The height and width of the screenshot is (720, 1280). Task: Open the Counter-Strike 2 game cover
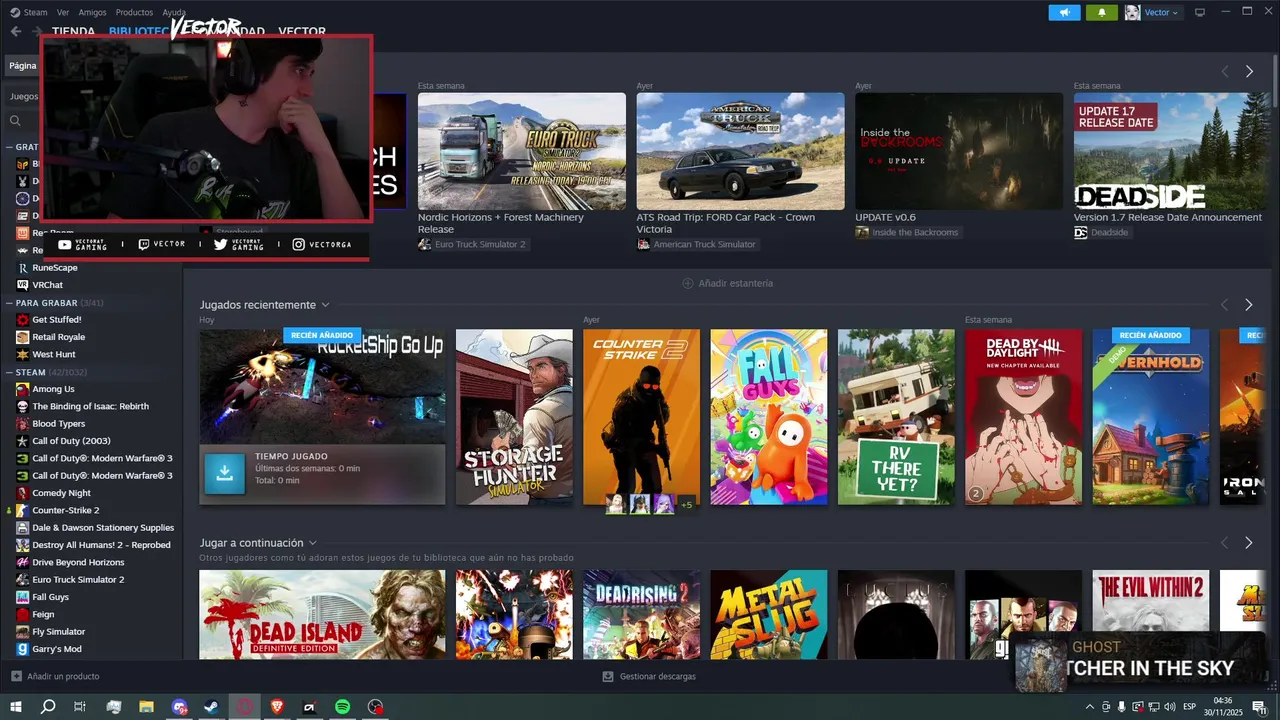[x=642, y=417]
